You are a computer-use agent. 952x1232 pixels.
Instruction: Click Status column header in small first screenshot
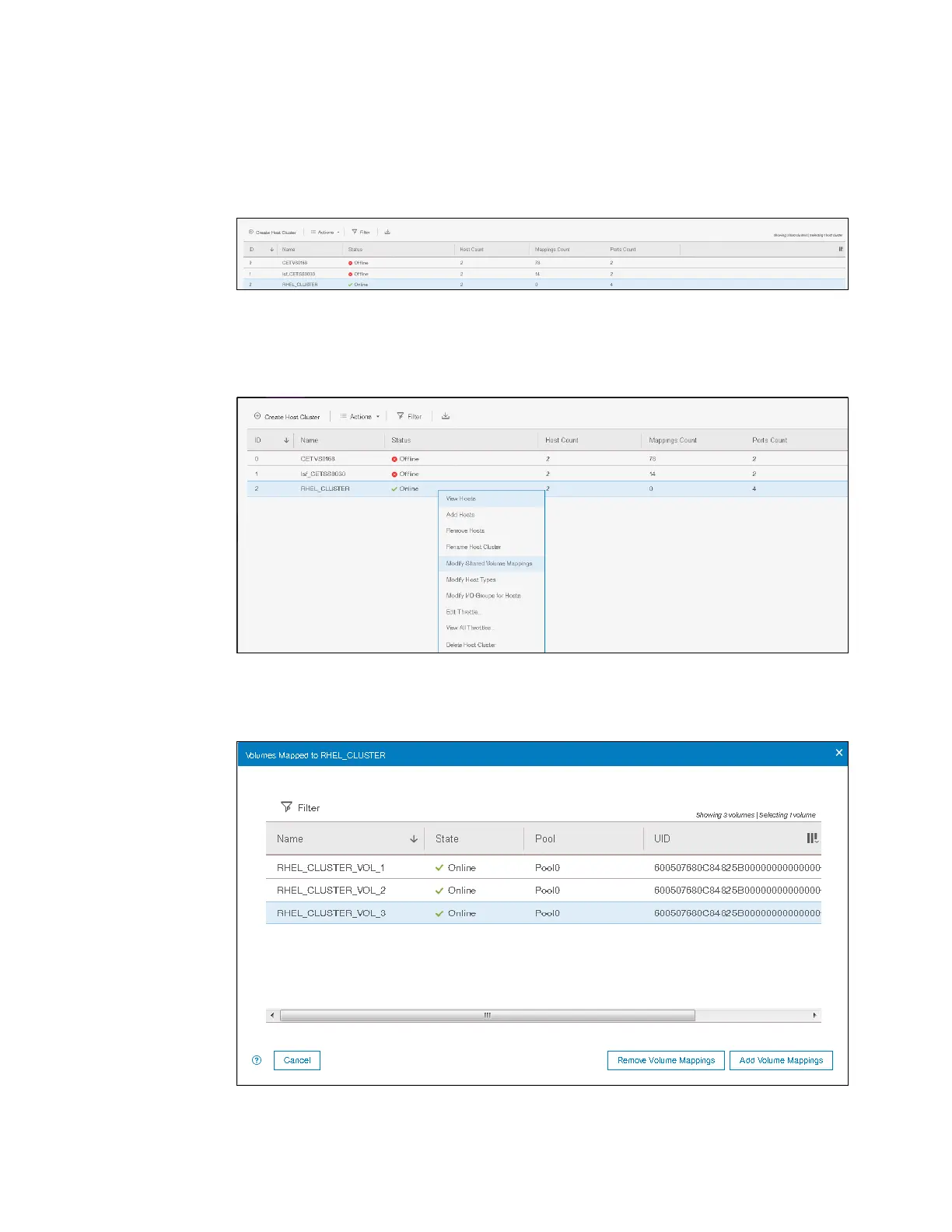[x=355, y=250]
